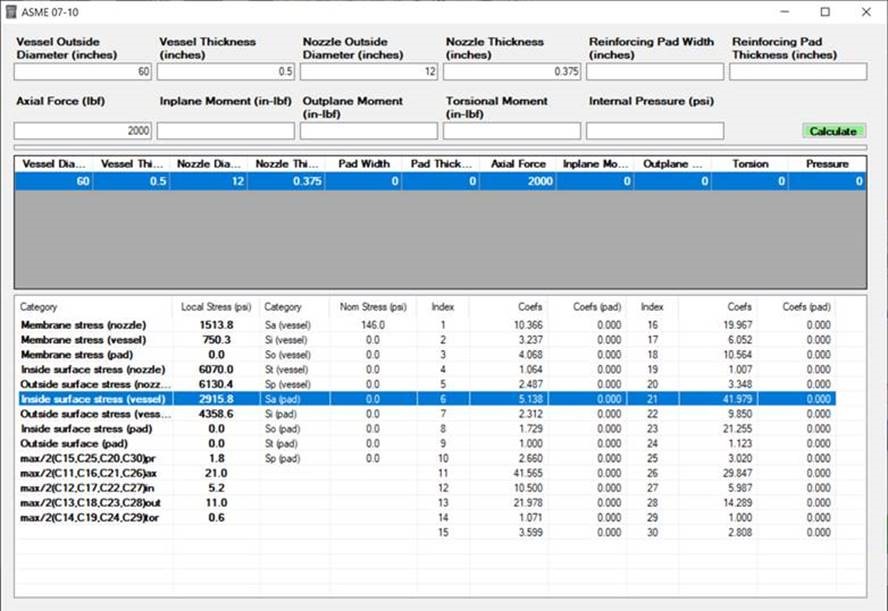Click the coefficient value 21.978
Image resolution: width=888 pixels, height=611 pixels.
pos(528,503)
